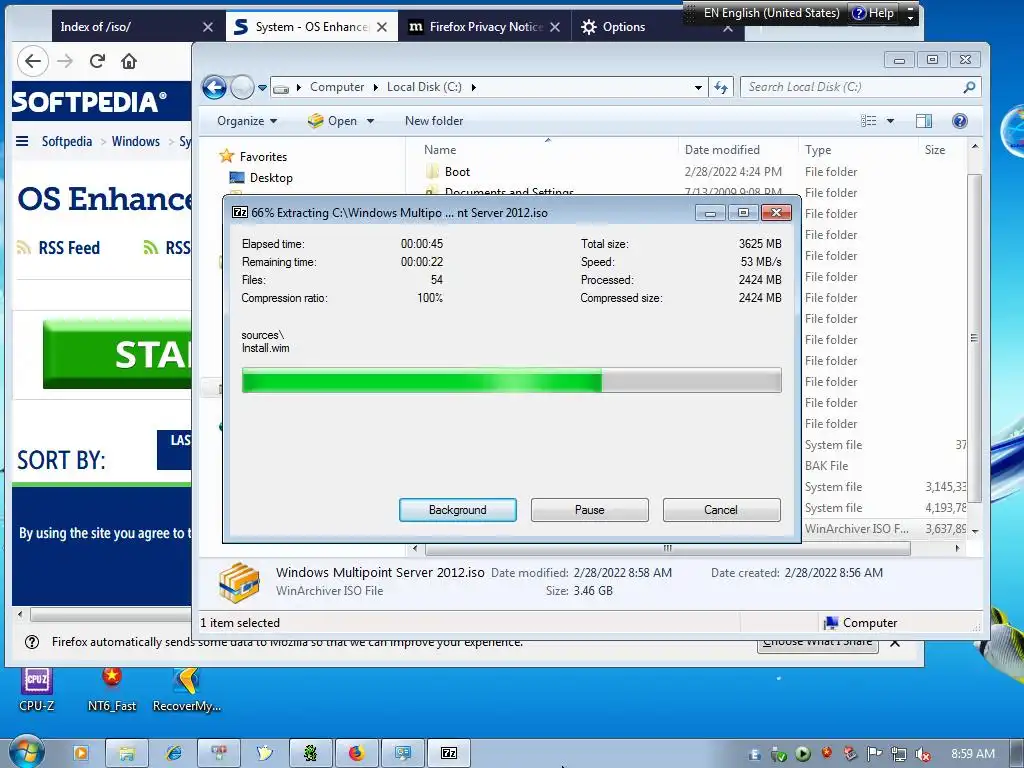Open Softpedia hamburger menu
Screen dimensions: 1024x768
tap(22, 141)
